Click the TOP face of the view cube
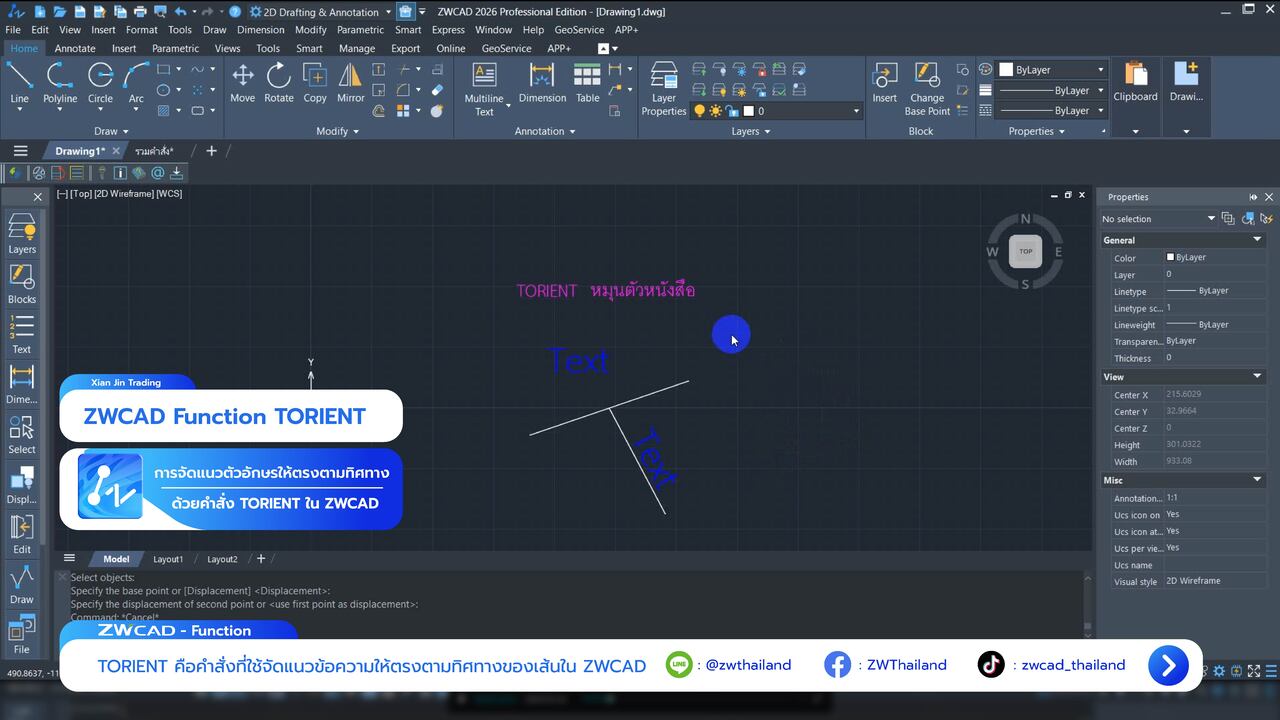Viewport: 1280px width, 720px height. coord(1025,252)
